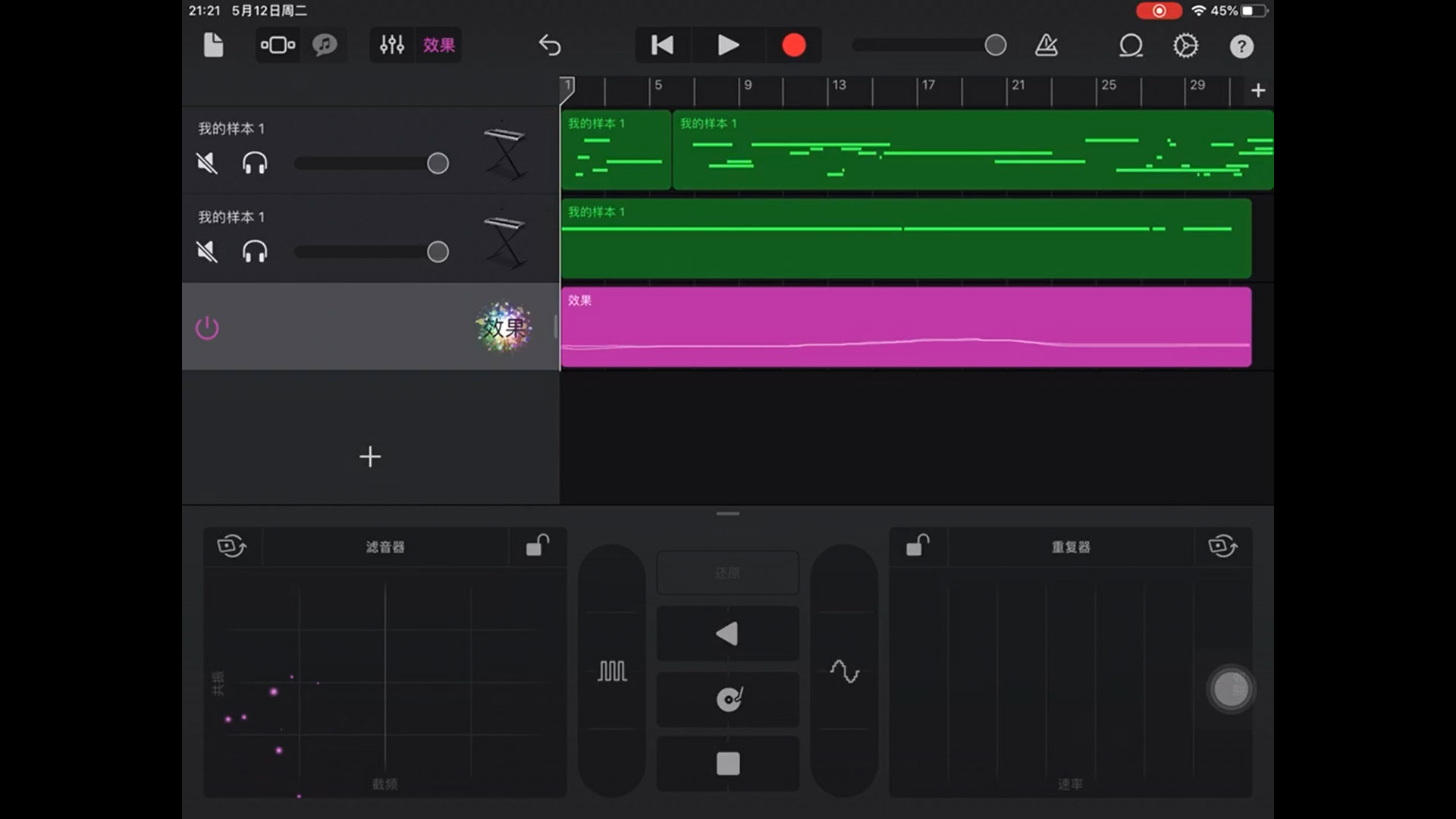The width and height of the screenshot is (1456, 819).
Task: Trigger the Downsampler sine-wave effect button
Action: click(x=844, y=671)
